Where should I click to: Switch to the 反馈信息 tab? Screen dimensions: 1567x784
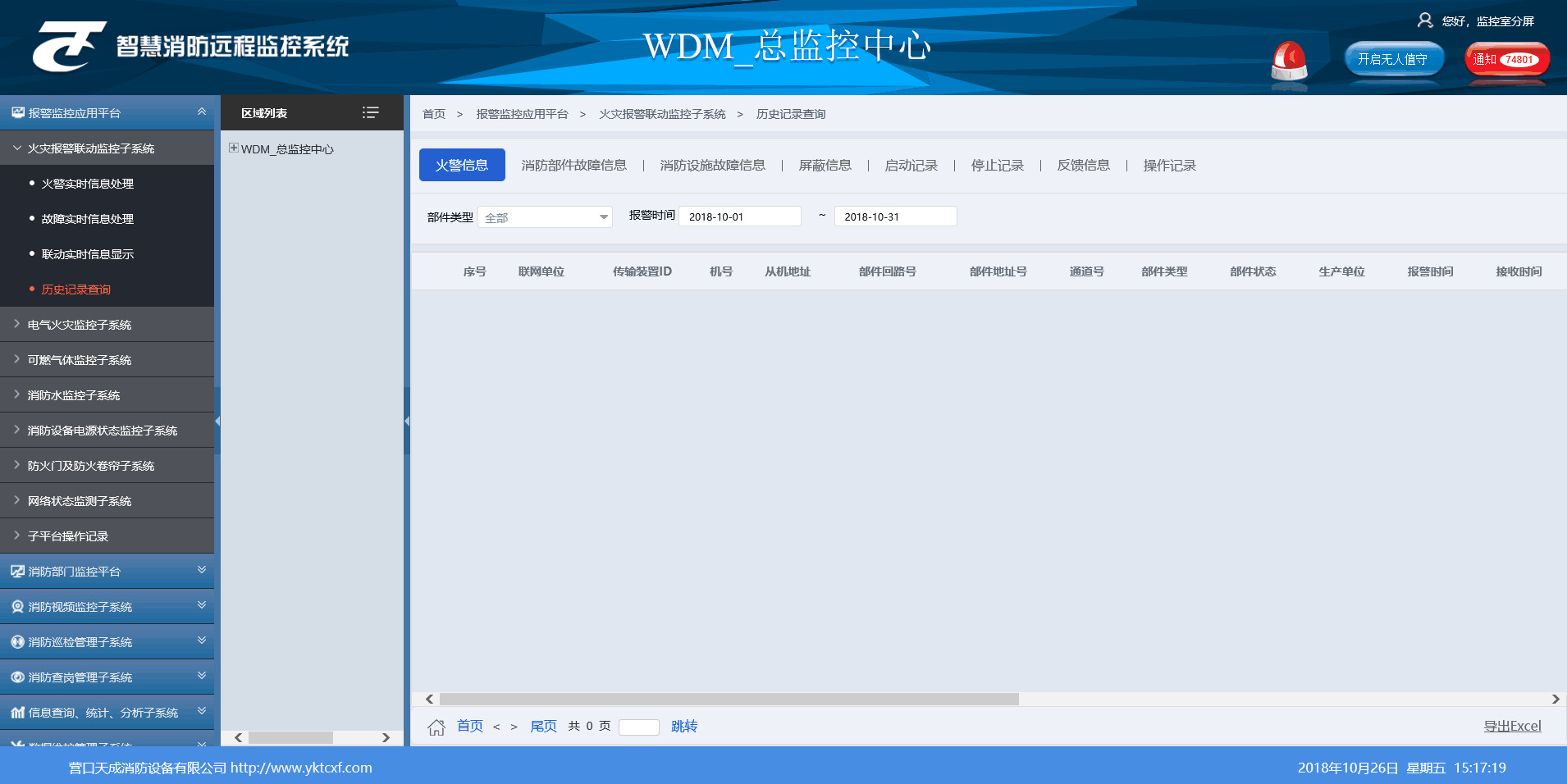click(1084, 166)
